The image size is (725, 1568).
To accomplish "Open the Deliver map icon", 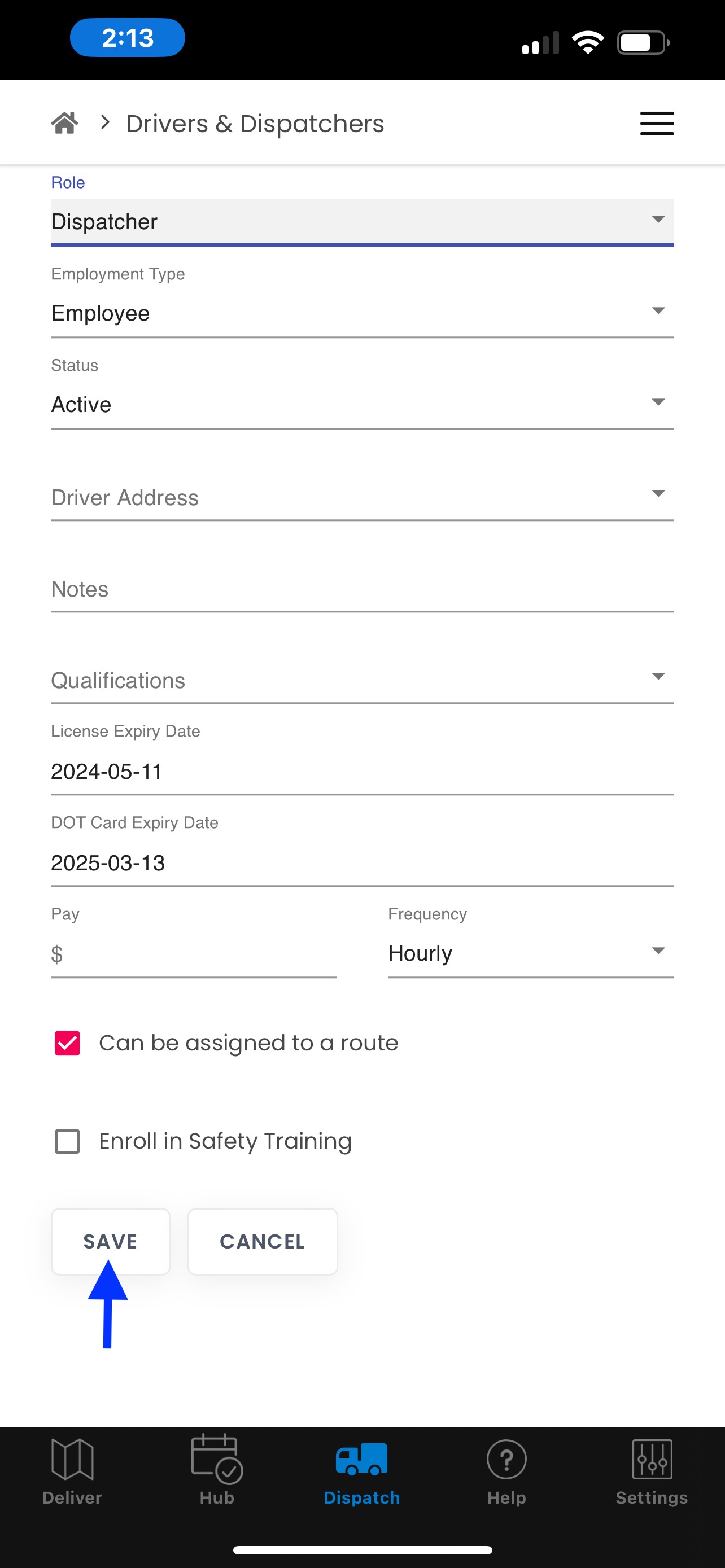I will [72, 1458].
